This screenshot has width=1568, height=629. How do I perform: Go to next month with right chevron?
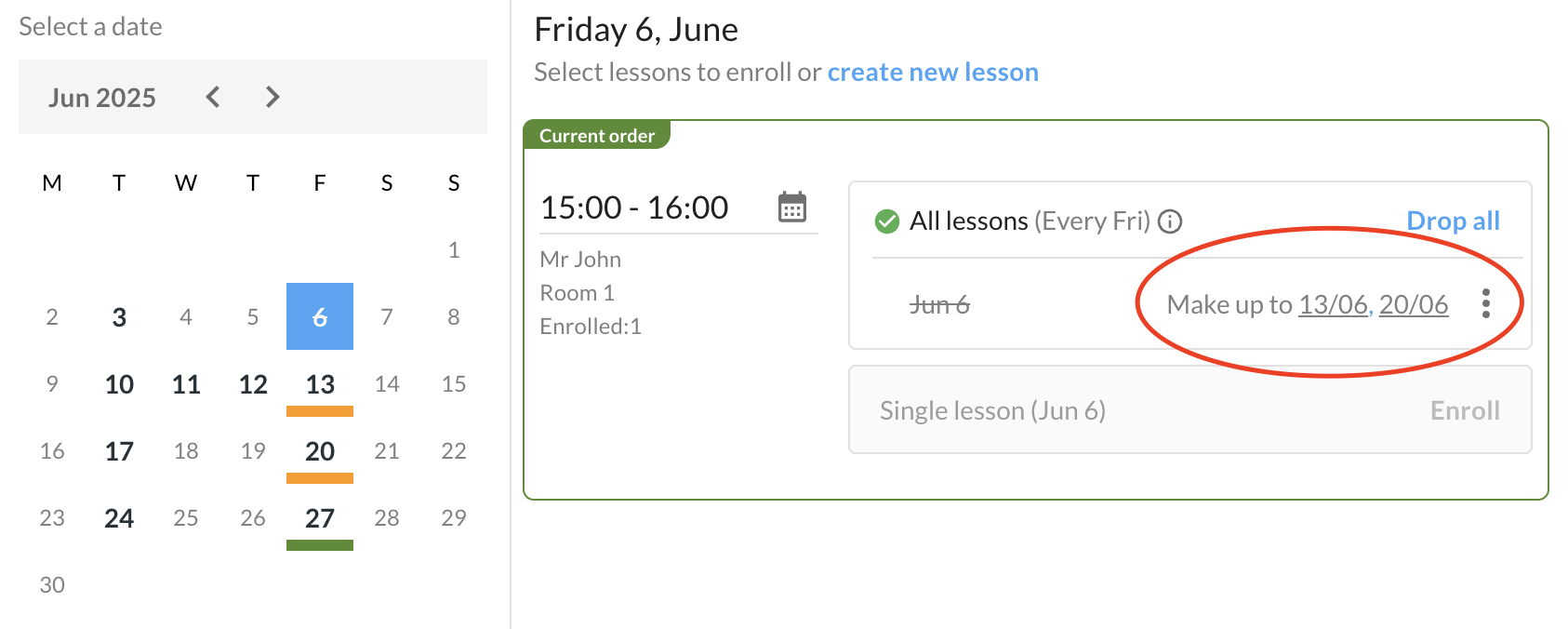(x=272, y=97)
